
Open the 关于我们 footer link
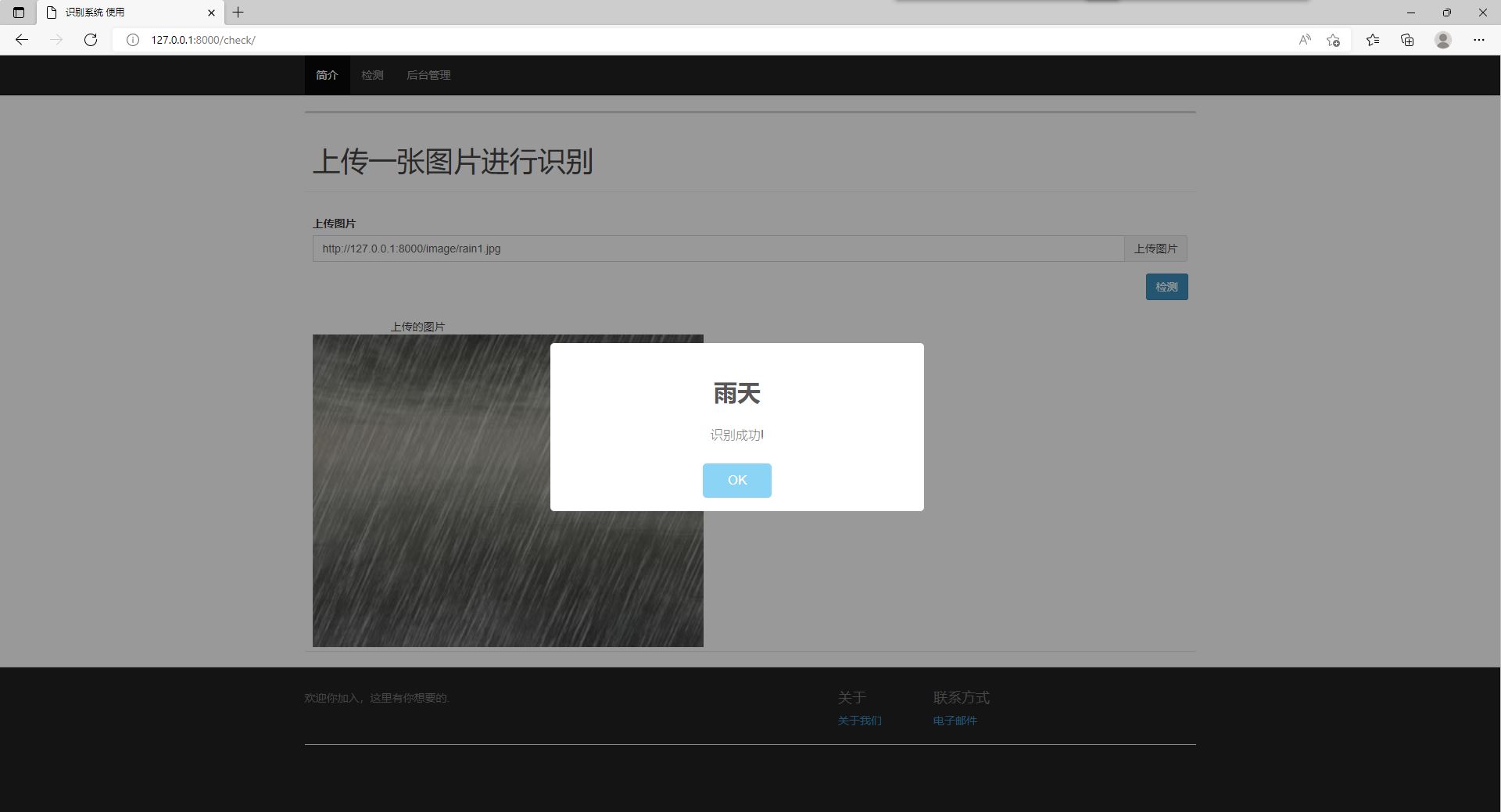click(859, 721)
